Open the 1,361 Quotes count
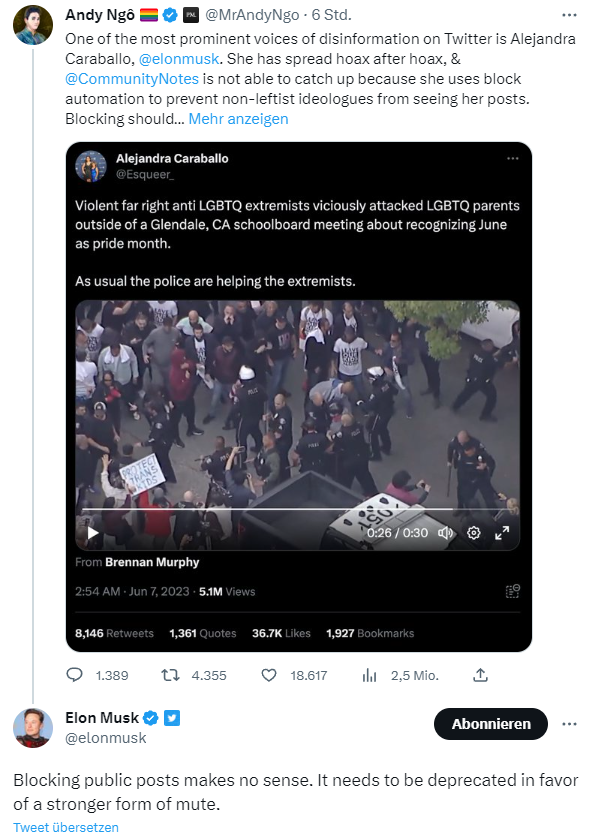The image size is (594, 839). click(x=203, y=633)
